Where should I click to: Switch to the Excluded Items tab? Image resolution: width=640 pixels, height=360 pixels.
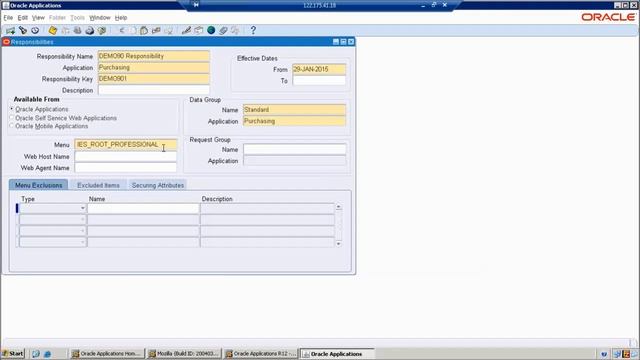[x=98, y=185]
